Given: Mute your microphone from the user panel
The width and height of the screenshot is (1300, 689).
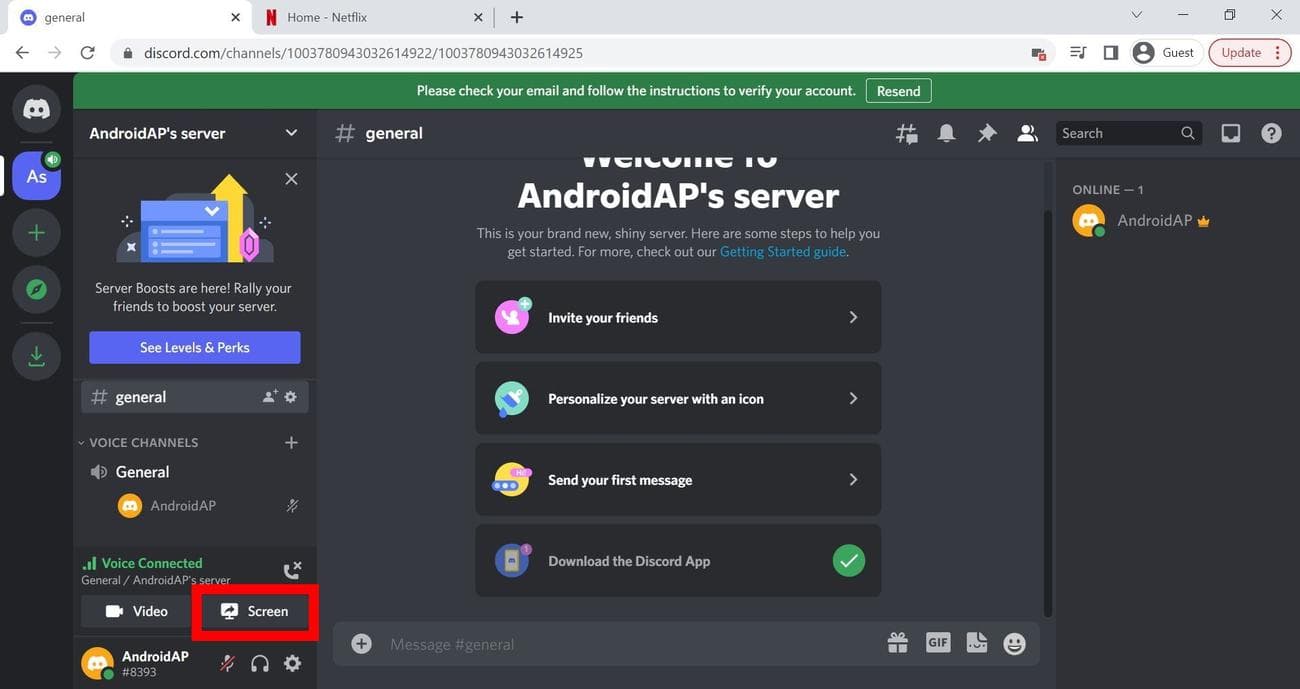Looking at the screenshot, I should coord(225,662).
